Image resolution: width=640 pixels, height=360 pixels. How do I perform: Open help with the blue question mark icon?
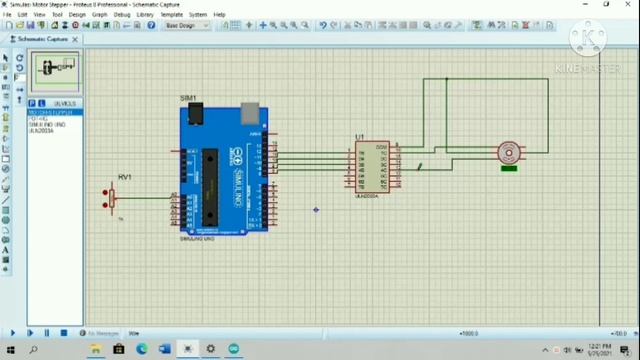point(151,25)
